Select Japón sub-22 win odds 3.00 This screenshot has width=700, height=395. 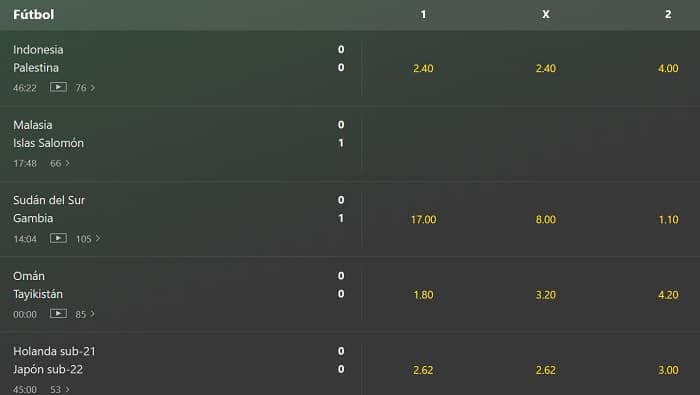coord(668,370)
